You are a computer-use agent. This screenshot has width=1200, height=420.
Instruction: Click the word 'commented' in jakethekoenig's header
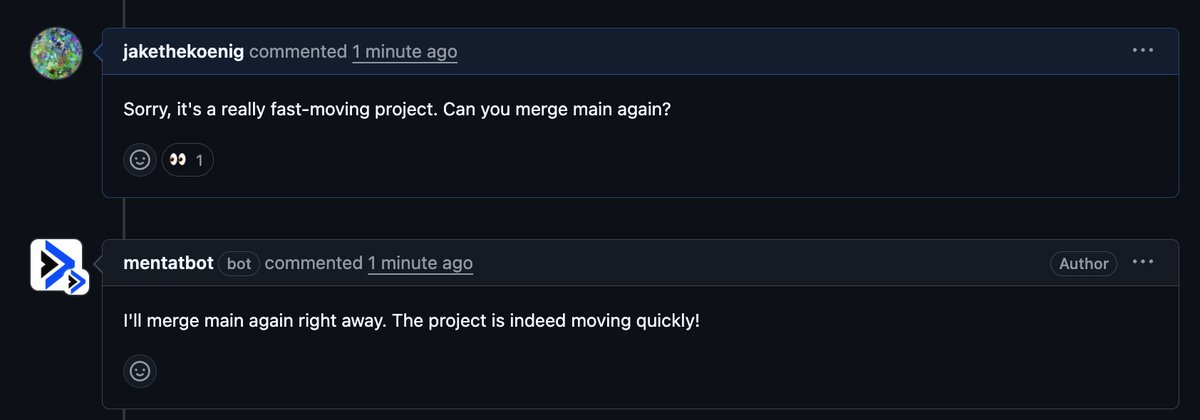click(x=298, y=51)
